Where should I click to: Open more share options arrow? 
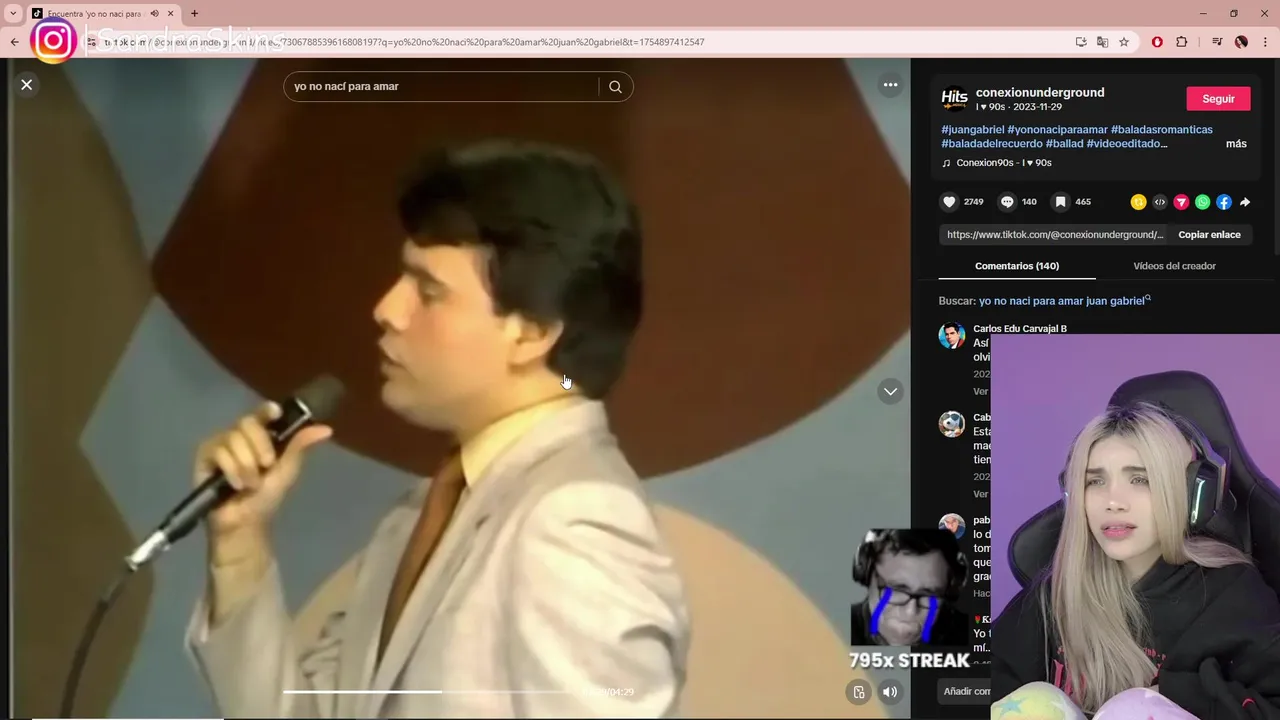coord(1245,202)
